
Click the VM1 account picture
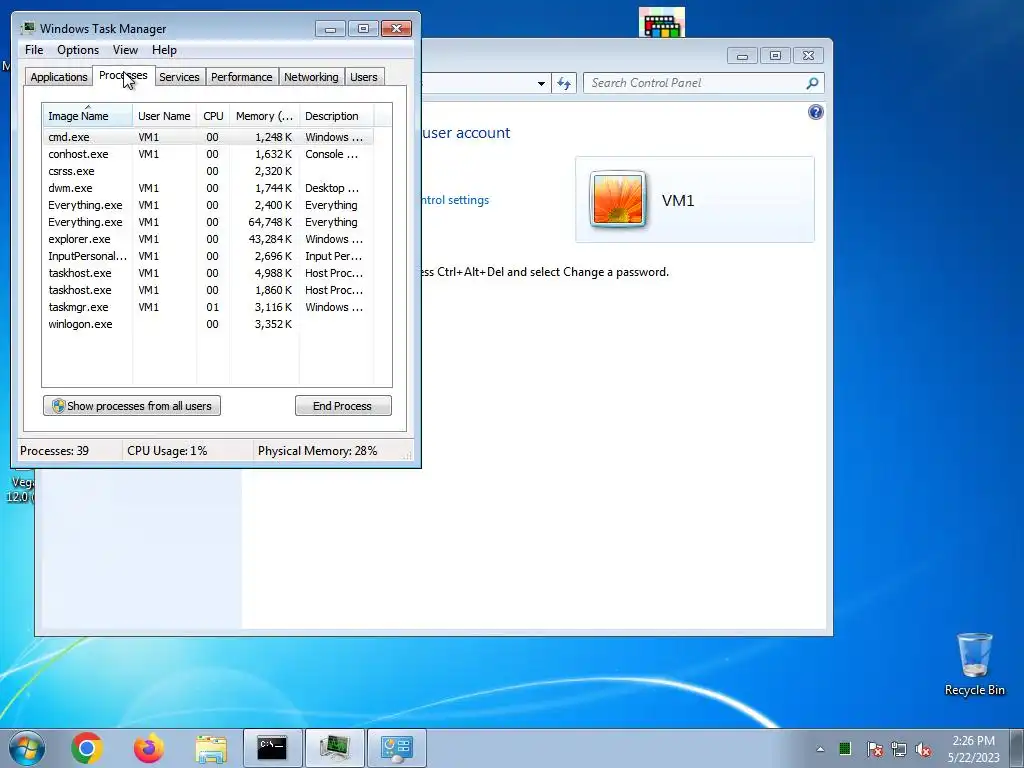pos(618,199)
